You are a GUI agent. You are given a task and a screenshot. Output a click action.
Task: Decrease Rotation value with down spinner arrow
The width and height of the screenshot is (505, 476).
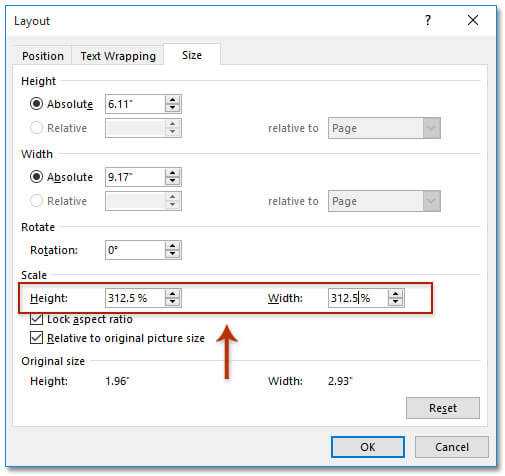(x=172, y=254)
